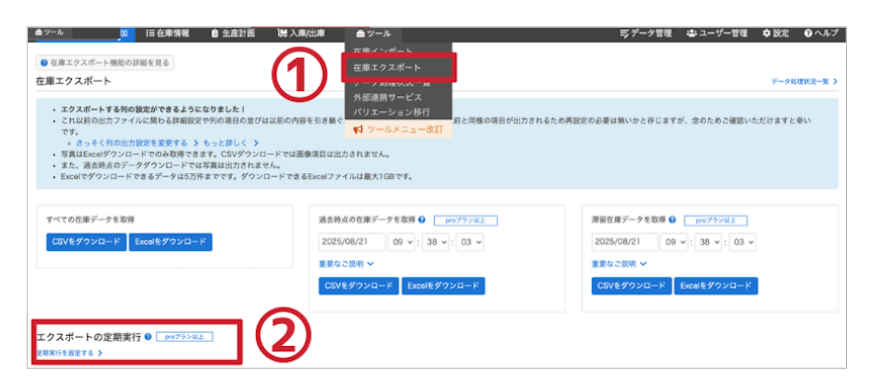Click proプラン以上 badge beside エクスポートの定期実行

tap(185, 337)
